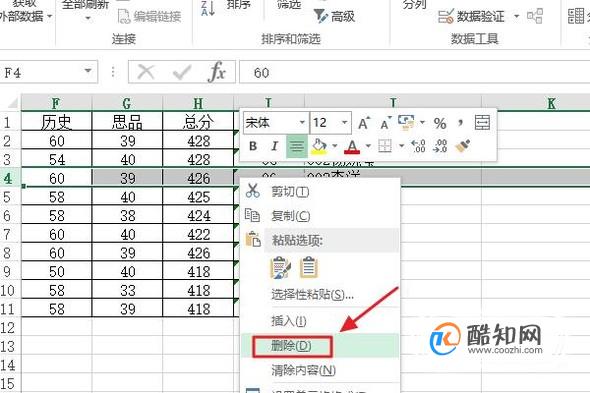Open the 宋体 font name dropdown
The width and height of the screenshot is (590, 393).
tap(302, 123)
